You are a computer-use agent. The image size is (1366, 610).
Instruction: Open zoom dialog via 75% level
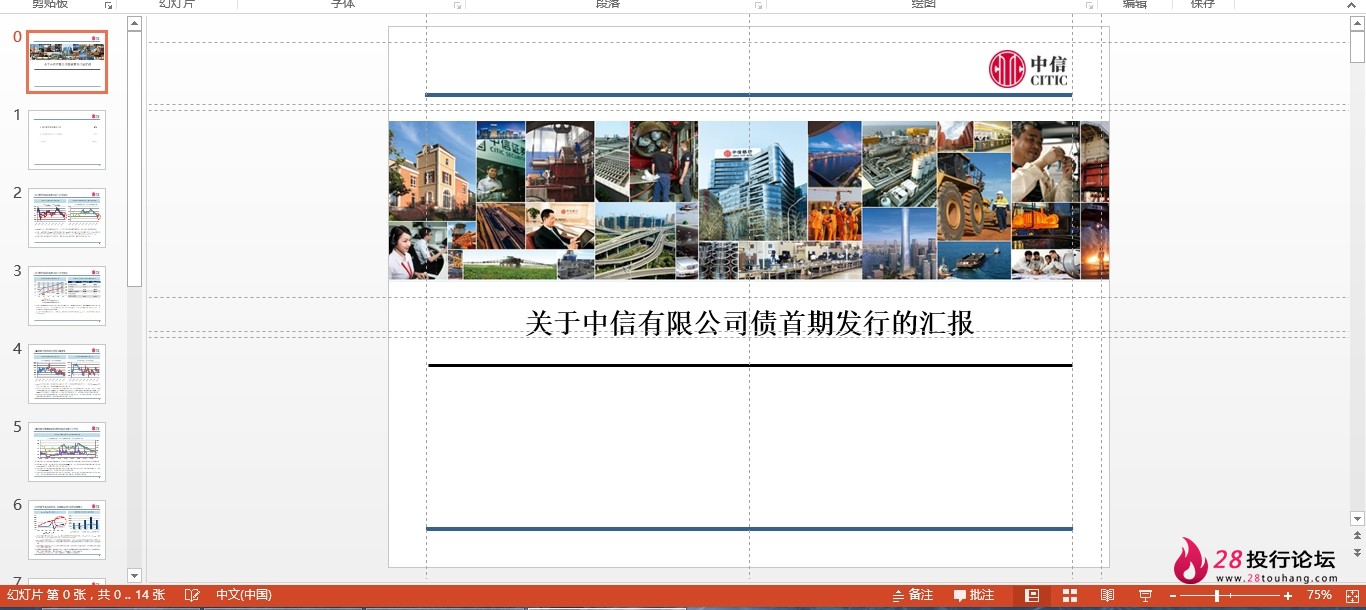point(1319,595)
